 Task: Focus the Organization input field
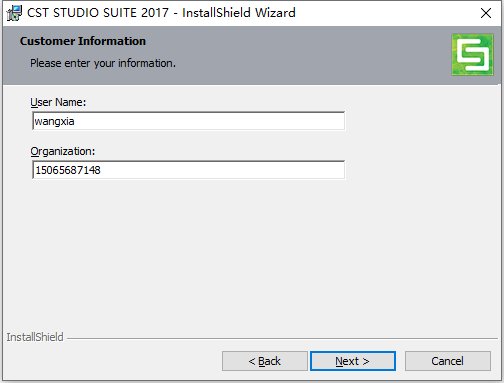[x=189, y=170]
